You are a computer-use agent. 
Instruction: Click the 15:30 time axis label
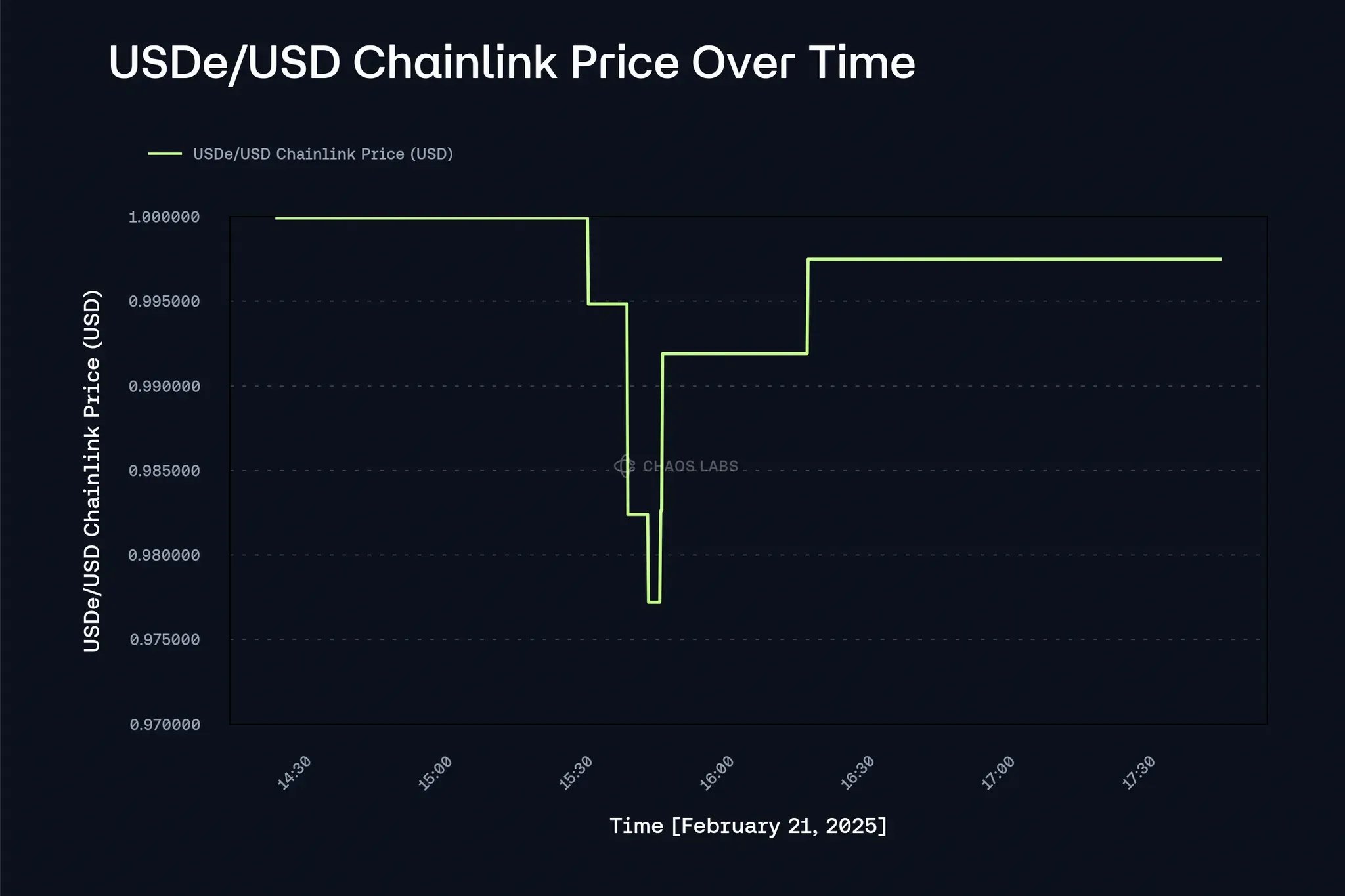pos(575,773)
